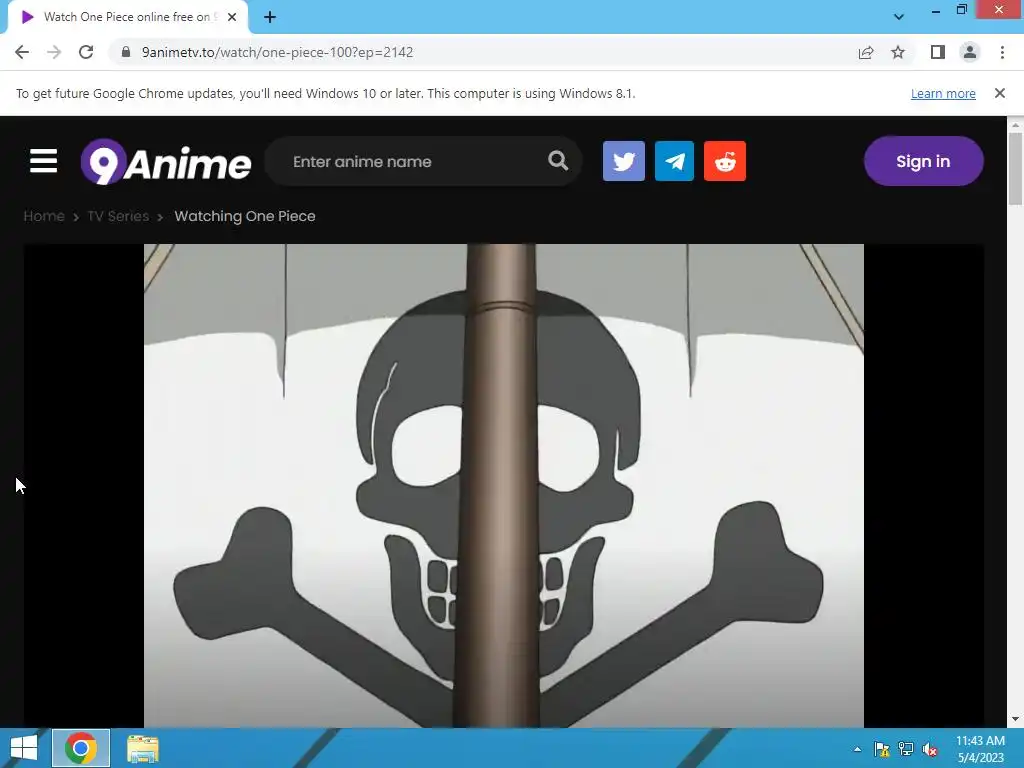The width and height of the screenshot is (1024, 768).
Task: Open the Twitter share button
Action: click(x=624, y=161)
